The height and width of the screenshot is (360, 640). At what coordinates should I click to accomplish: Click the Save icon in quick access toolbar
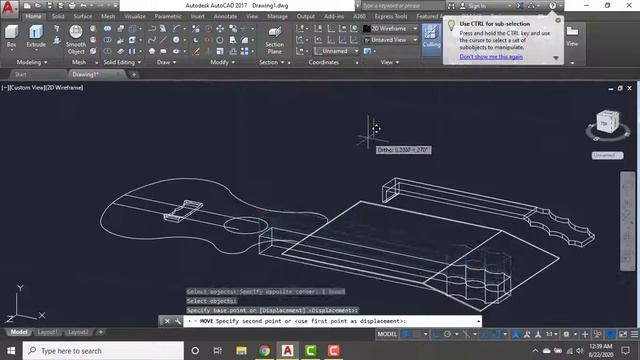point(49,6)
